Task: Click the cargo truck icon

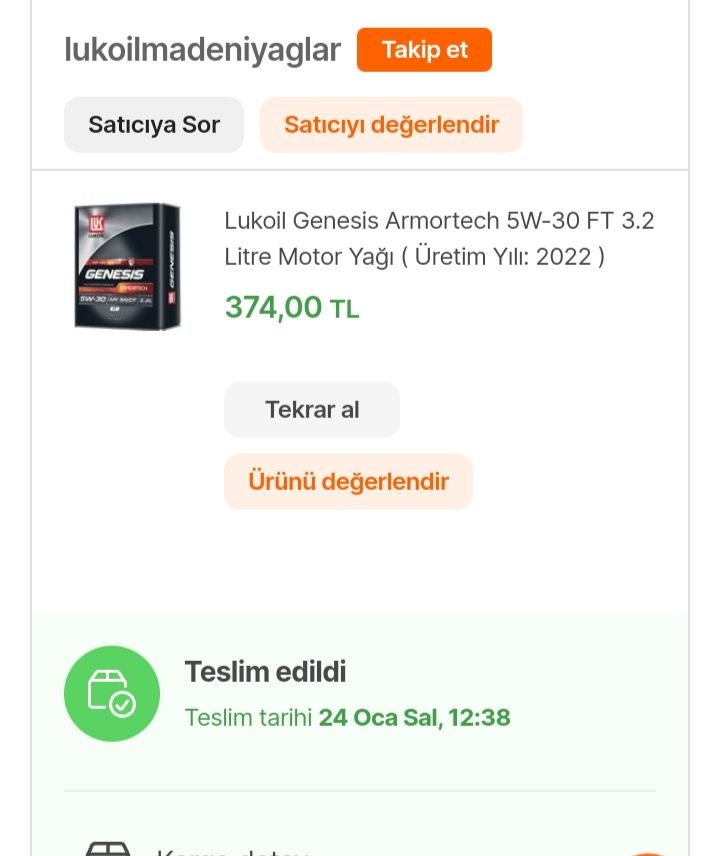Action: pyautogui.click(x=108, y=849)
